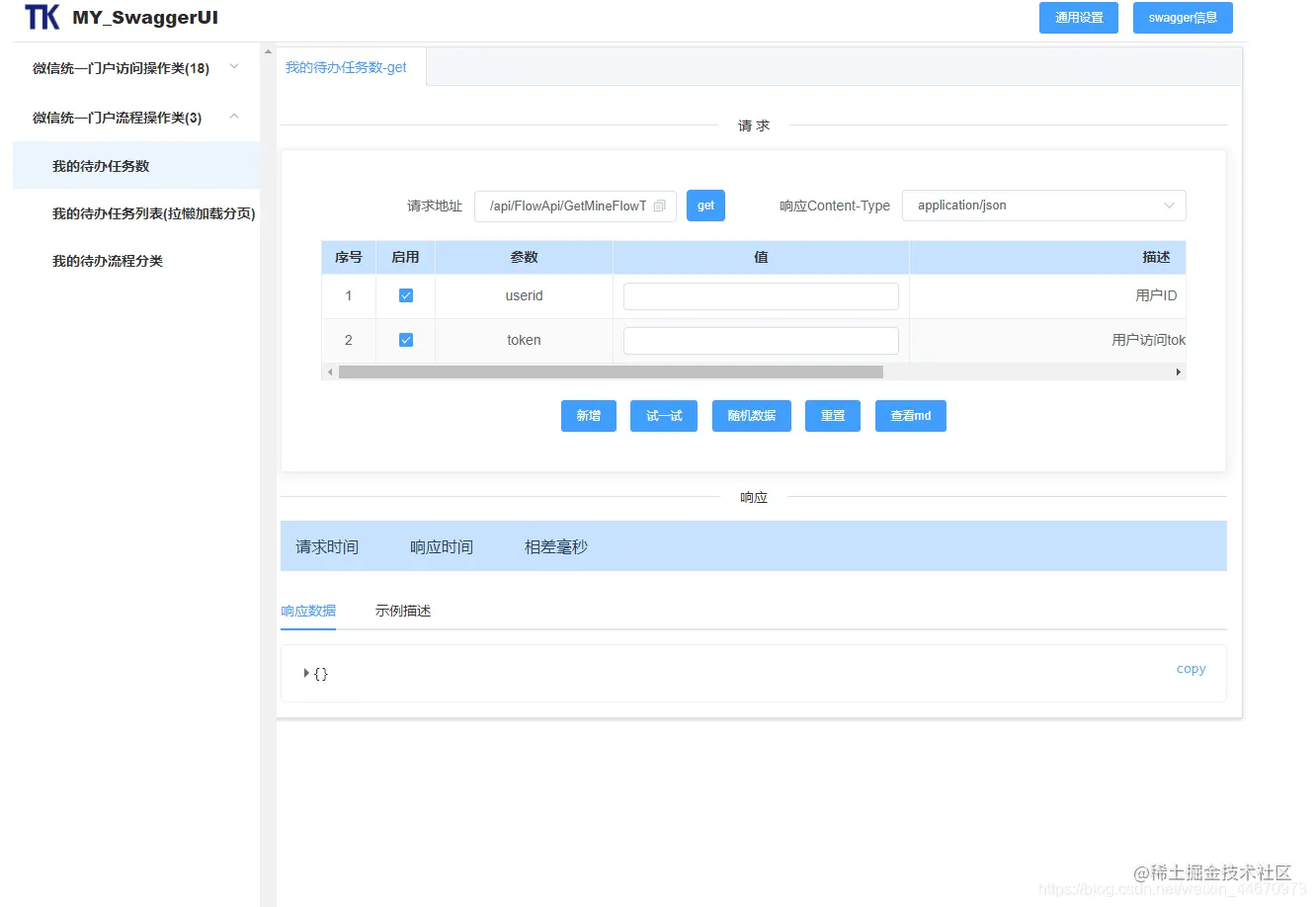Click 试一试 to send request
Screen dimensions: 1316x907
[x=664, y=416]
